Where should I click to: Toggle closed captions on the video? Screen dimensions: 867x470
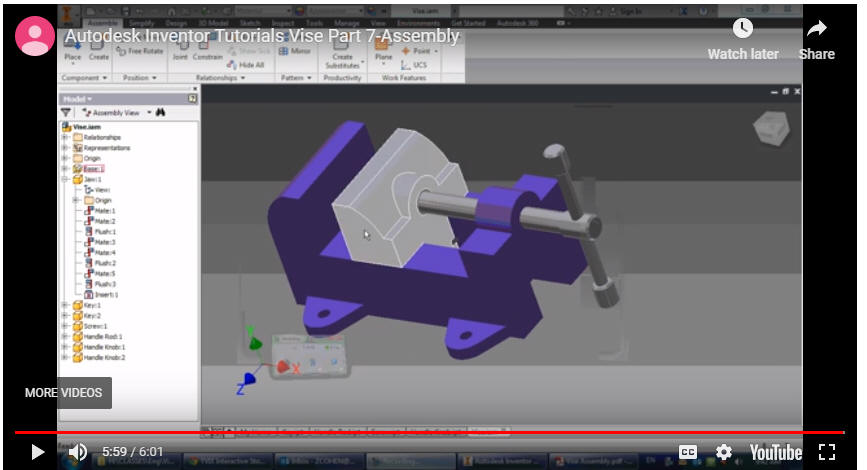[x=688, y=452]
